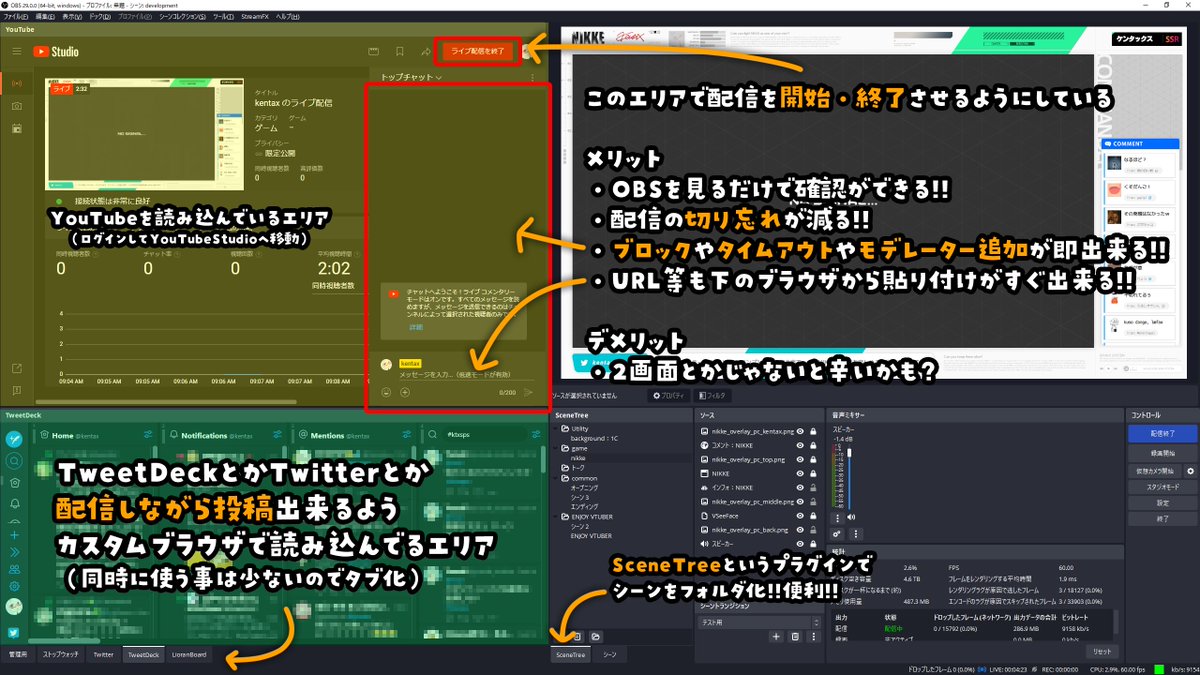The image size is (1200, 675).
Task: Click 録画開始 button in controls
Action: click(x=1162, y=452)
